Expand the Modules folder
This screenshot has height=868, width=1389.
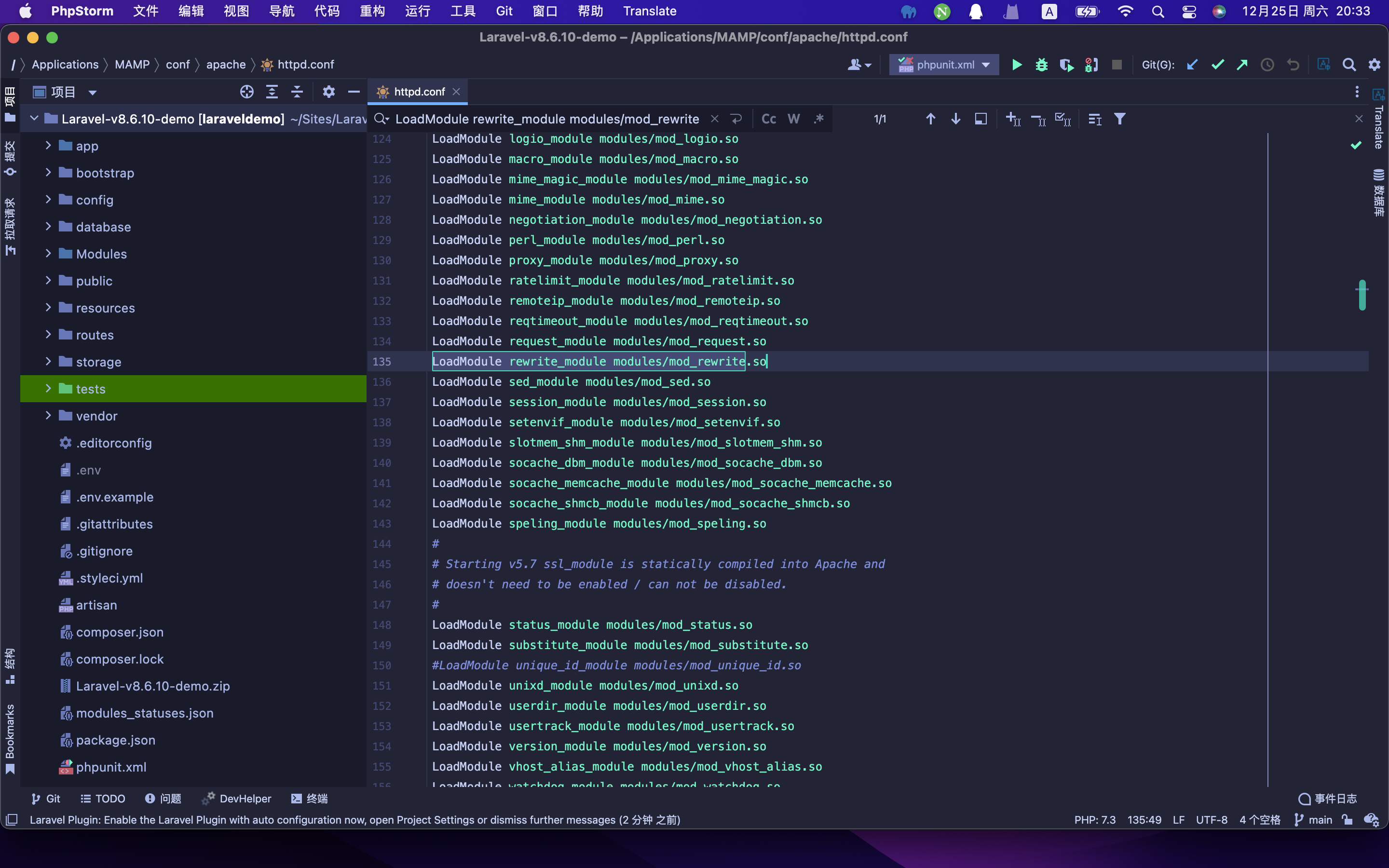pyautogui.click(x=48, y=254)
